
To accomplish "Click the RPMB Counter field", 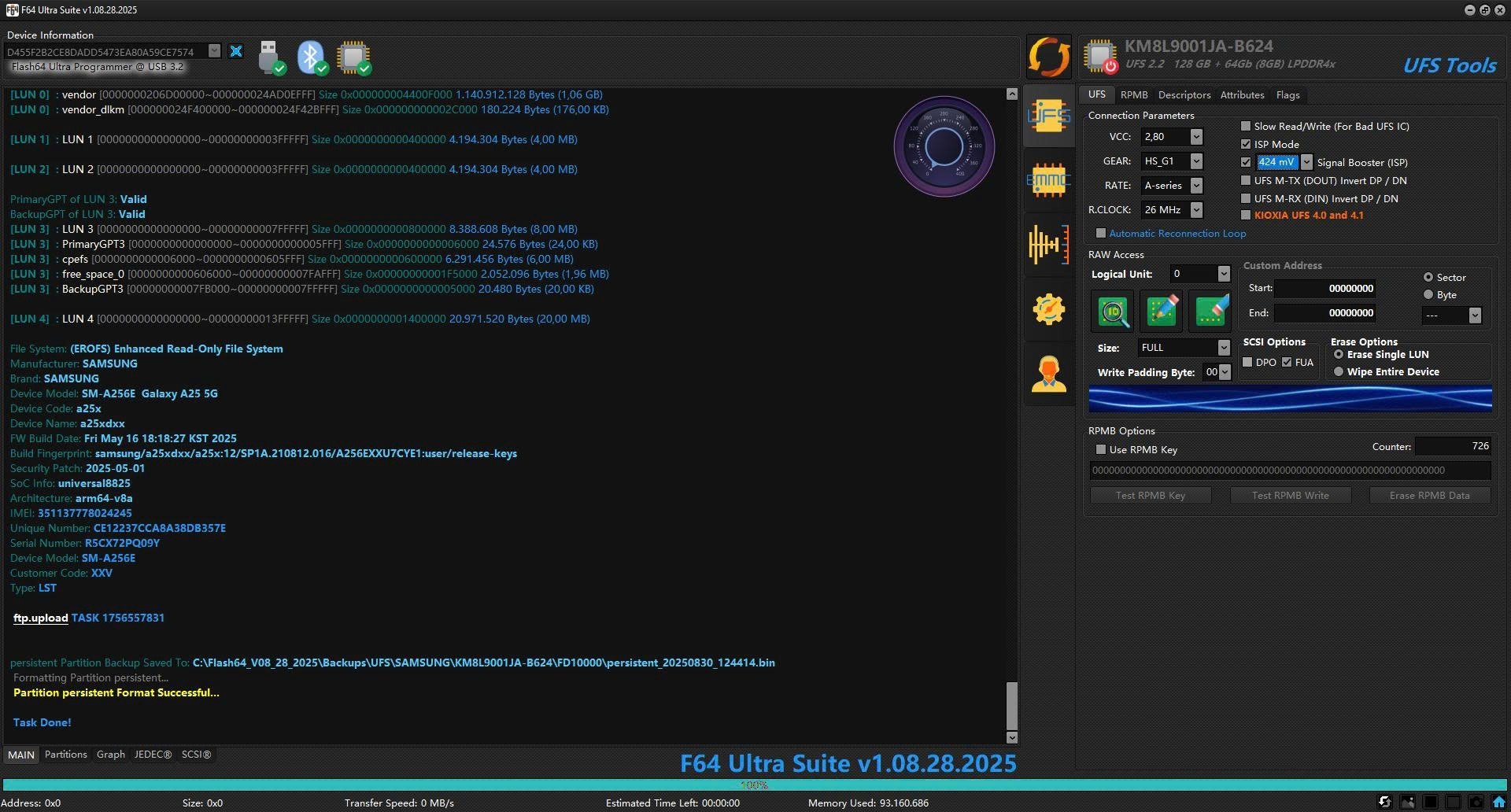I will [x=1453, y=446].
